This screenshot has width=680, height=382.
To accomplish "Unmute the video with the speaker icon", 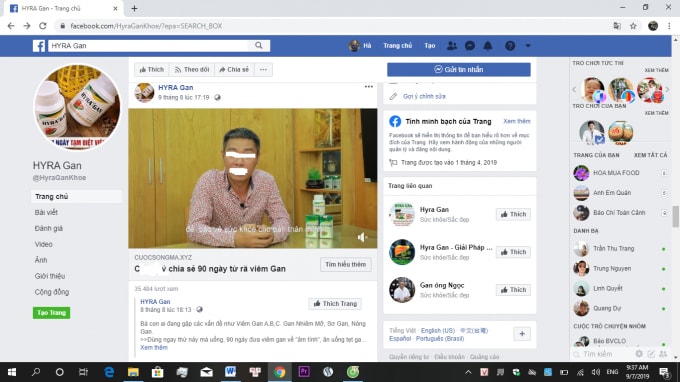I will point(362,237).
